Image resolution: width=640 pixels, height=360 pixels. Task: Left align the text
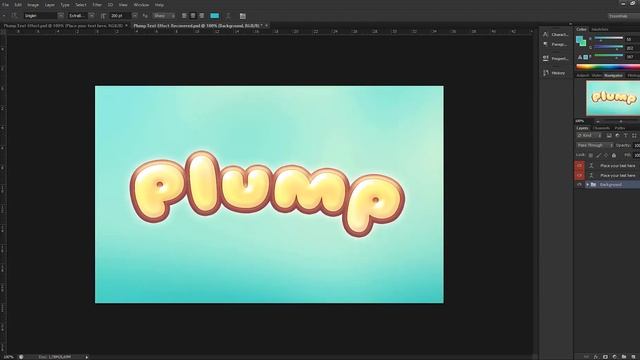click(x=184, y=16)
